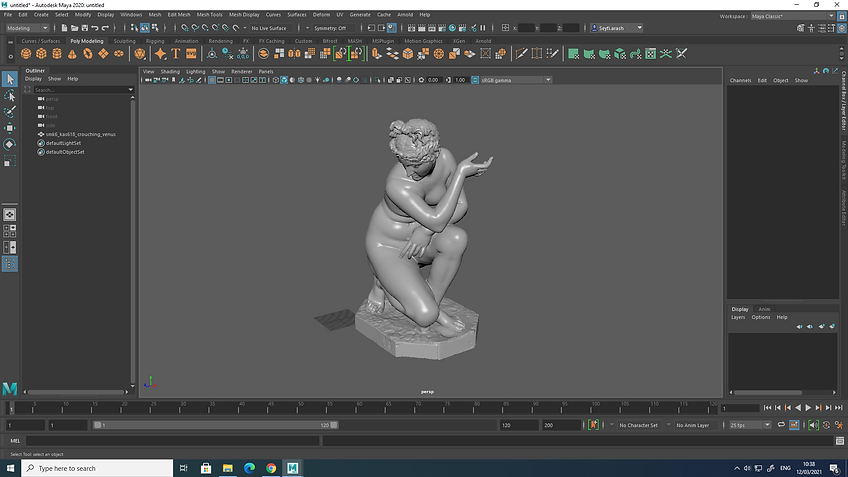848x477 pixels.
Task: Toggle loop playback mode
Action: (x=781, y=425)
